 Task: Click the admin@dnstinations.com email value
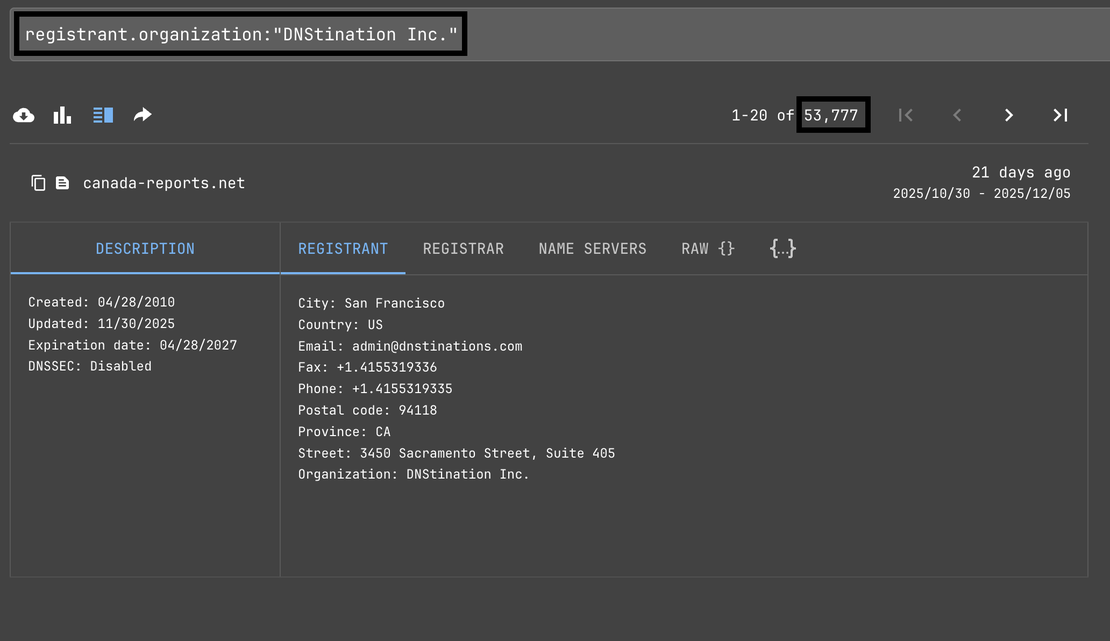click(437, 346)
